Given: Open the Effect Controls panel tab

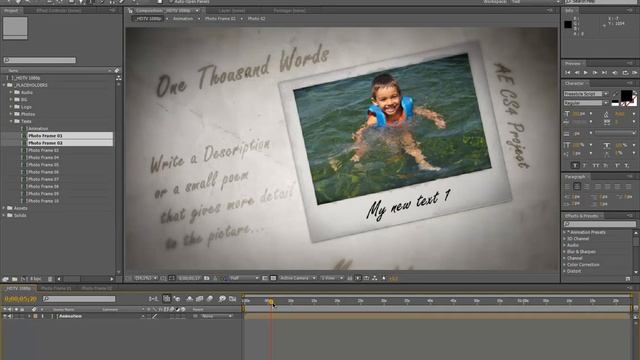Looking at the screenshot, I should tap(59, 11).
